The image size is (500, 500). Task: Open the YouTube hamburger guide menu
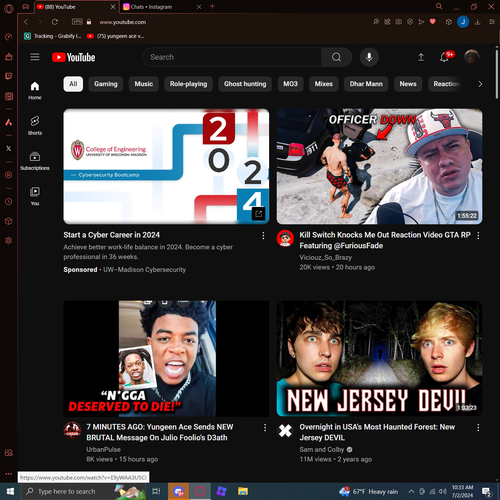[35, 57]
